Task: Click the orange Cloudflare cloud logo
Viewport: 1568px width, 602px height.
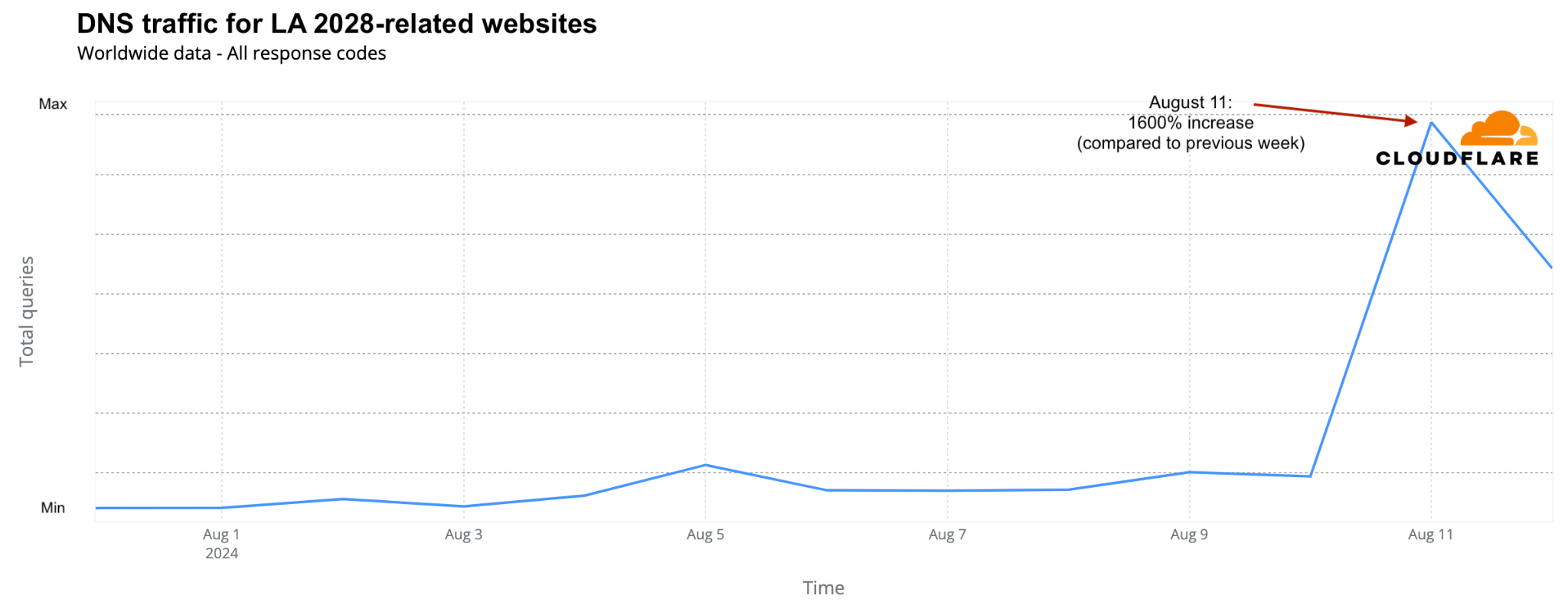Action: [1499, 129]
